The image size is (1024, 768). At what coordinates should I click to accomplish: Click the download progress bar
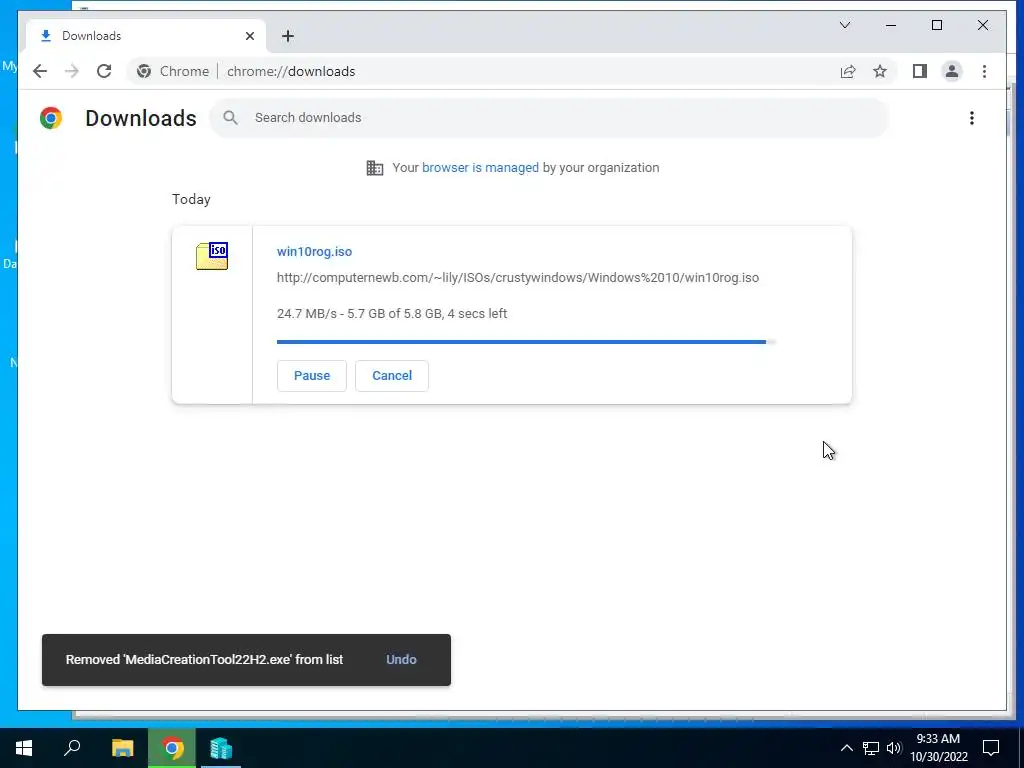click(x=526, y=342)
